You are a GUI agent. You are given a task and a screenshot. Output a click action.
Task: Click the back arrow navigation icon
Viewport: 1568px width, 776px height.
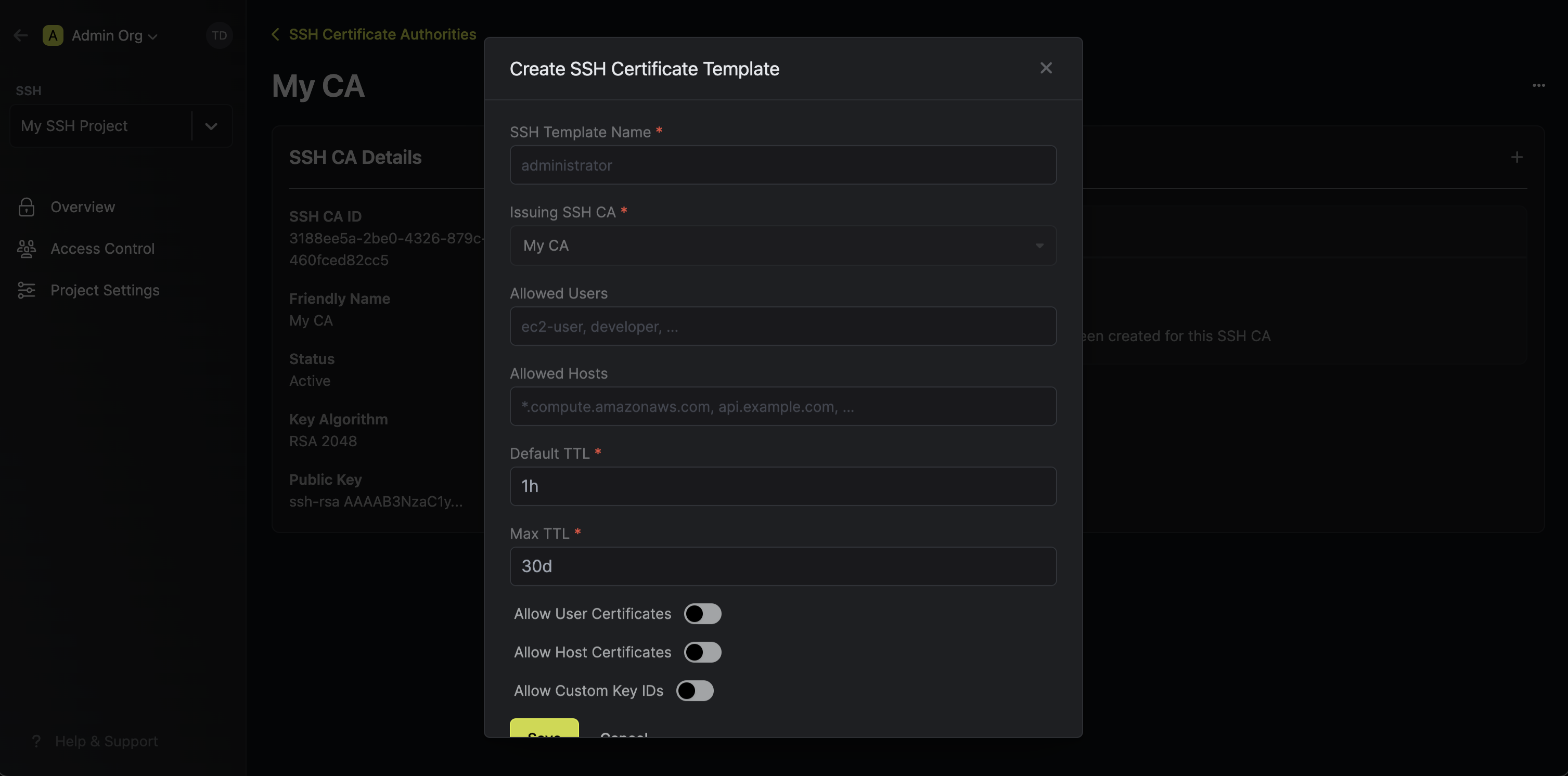[21, 35]
